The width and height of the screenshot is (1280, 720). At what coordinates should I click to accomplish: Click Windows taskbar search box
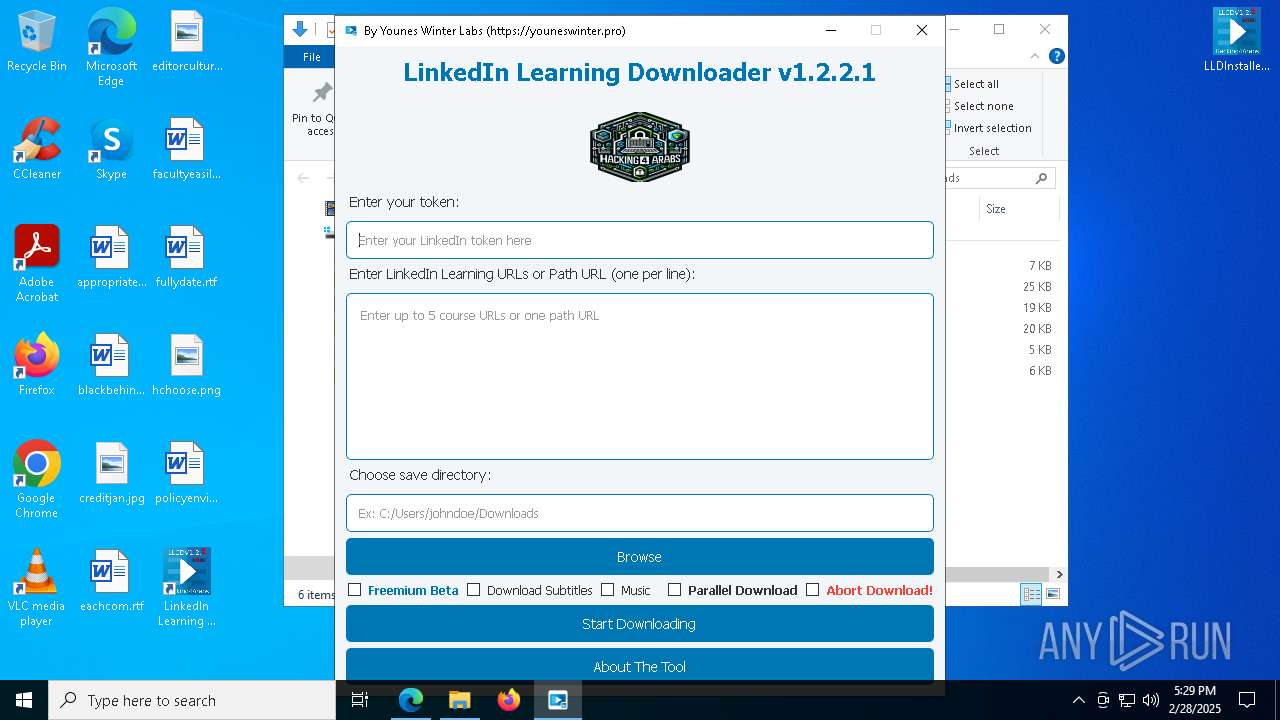(192, 700)
